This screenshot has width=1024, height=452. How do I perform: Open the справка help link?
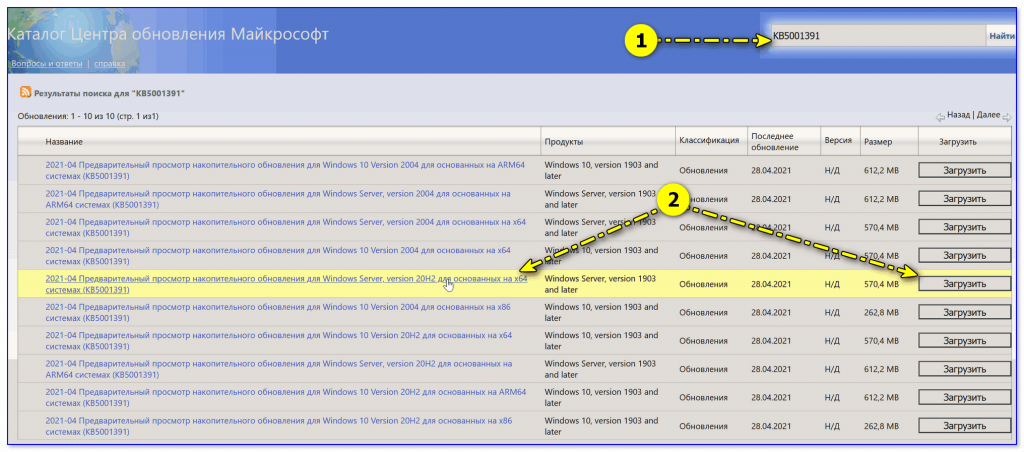pos(109,64)
